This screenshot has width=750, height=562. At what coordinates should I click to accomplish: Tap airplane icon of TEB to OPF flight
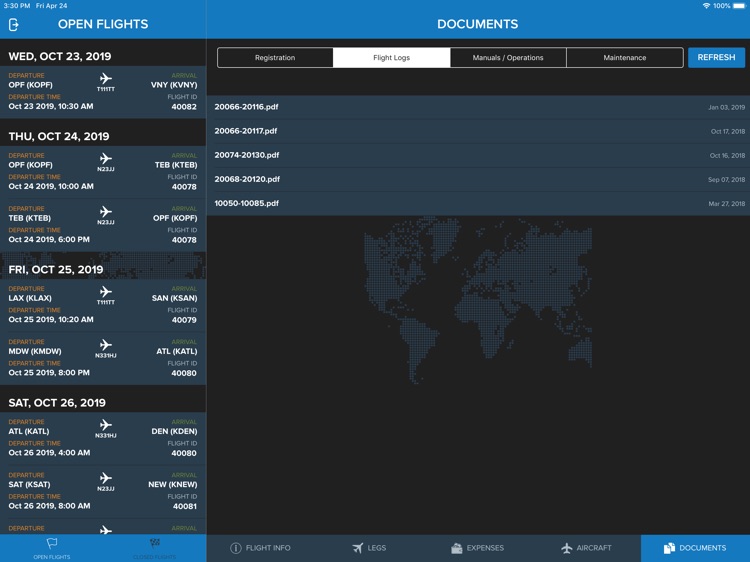[x=106, y=211]
